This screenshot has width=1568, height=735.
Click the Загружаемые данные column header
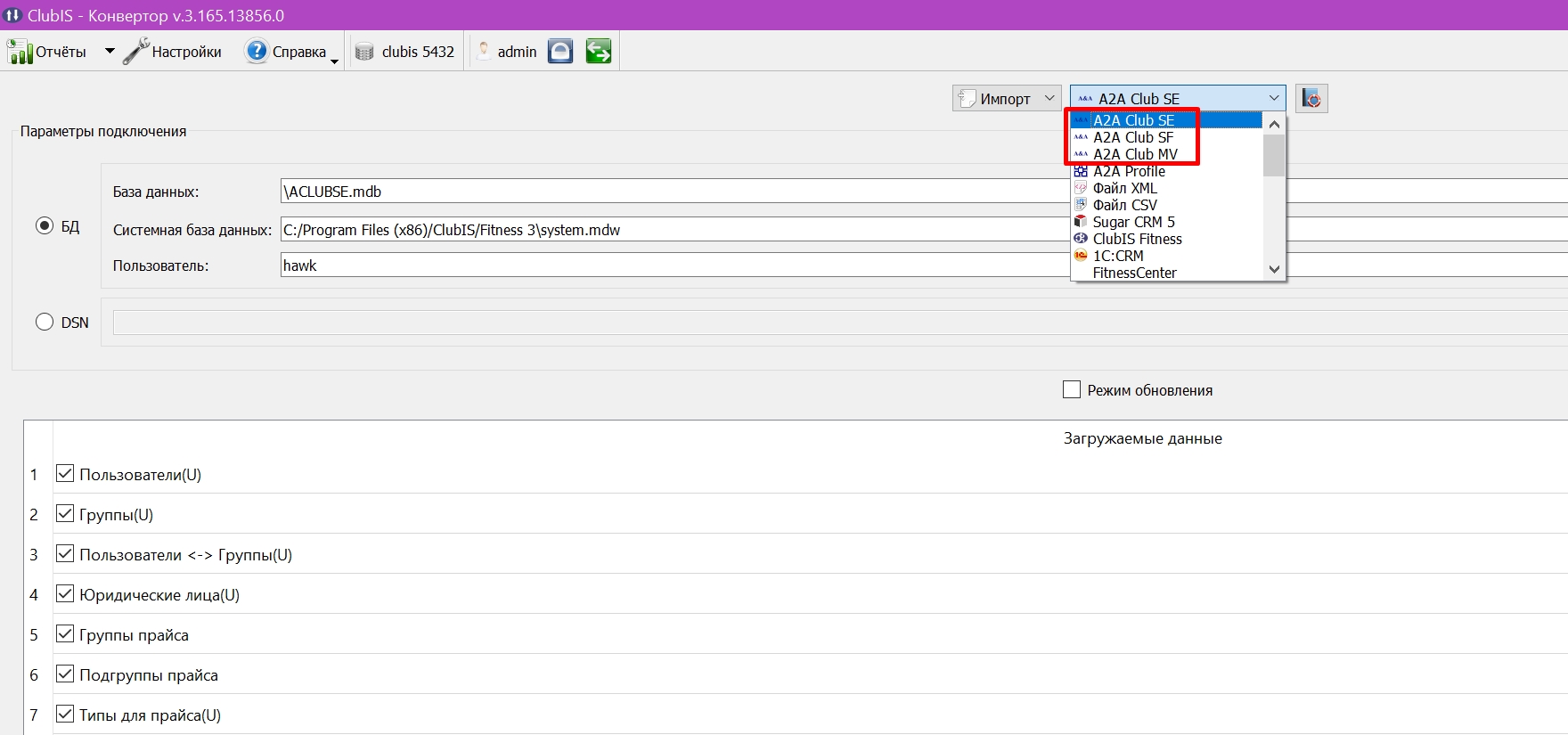[x=1142, y=438]
